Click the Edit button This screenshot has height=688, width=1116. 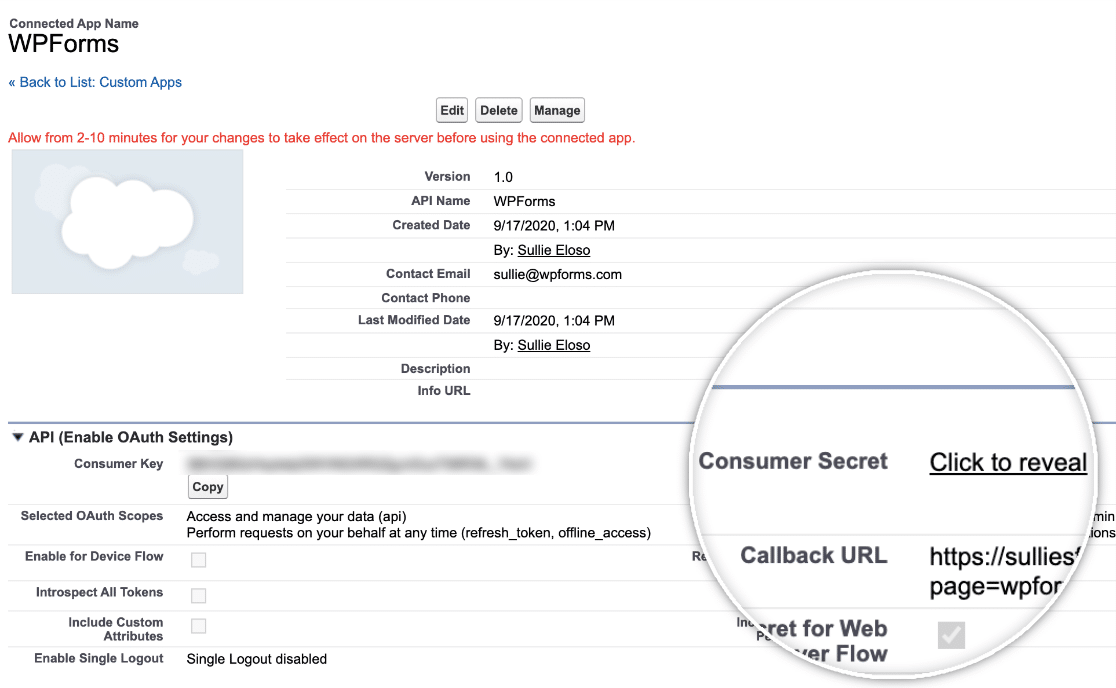(x=452, y=110)
